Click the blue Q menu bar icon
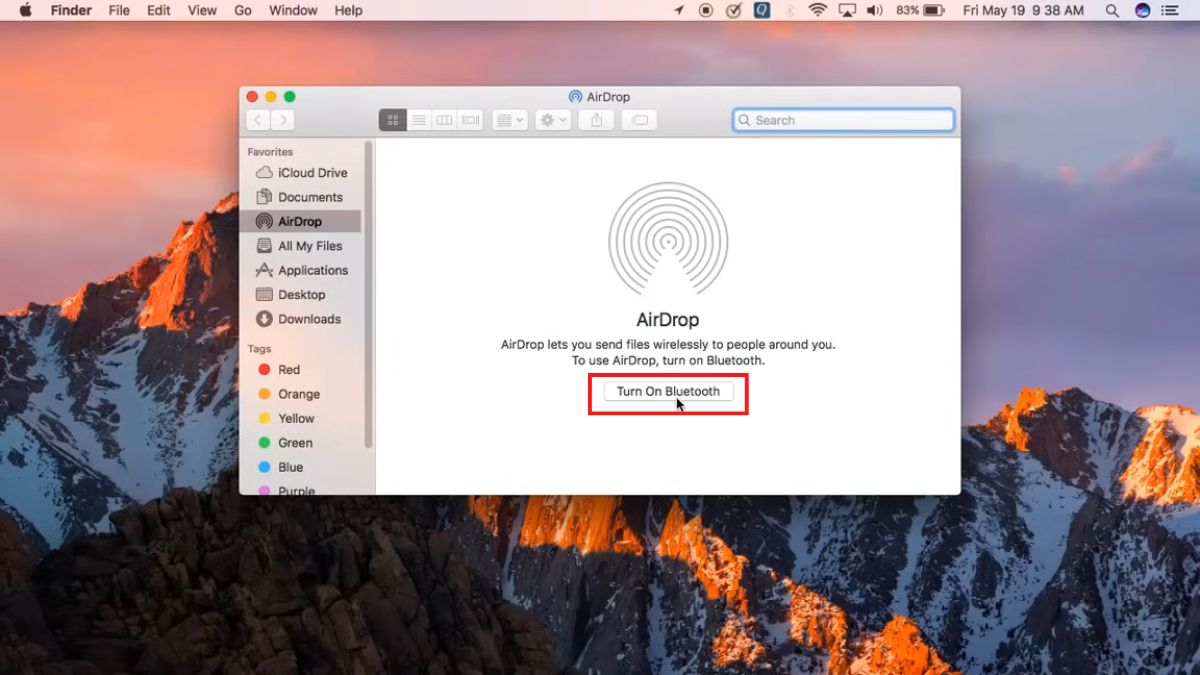This screenshot has height=675, width=1200. click(x=762, y=10)
